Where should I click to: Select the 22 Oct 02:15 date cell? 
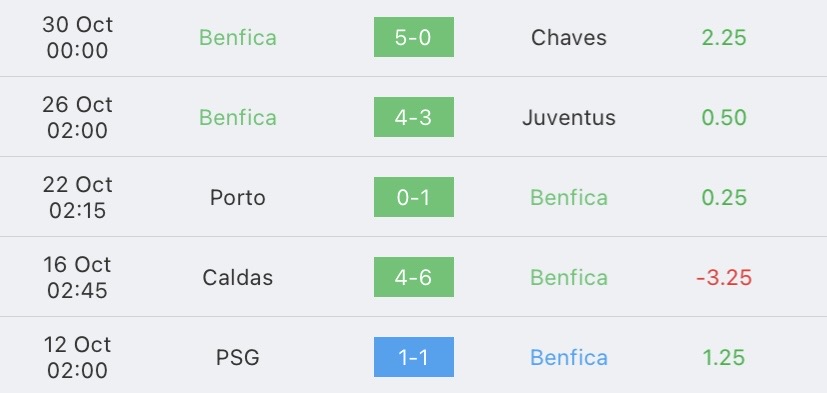(x=78, y=197)
